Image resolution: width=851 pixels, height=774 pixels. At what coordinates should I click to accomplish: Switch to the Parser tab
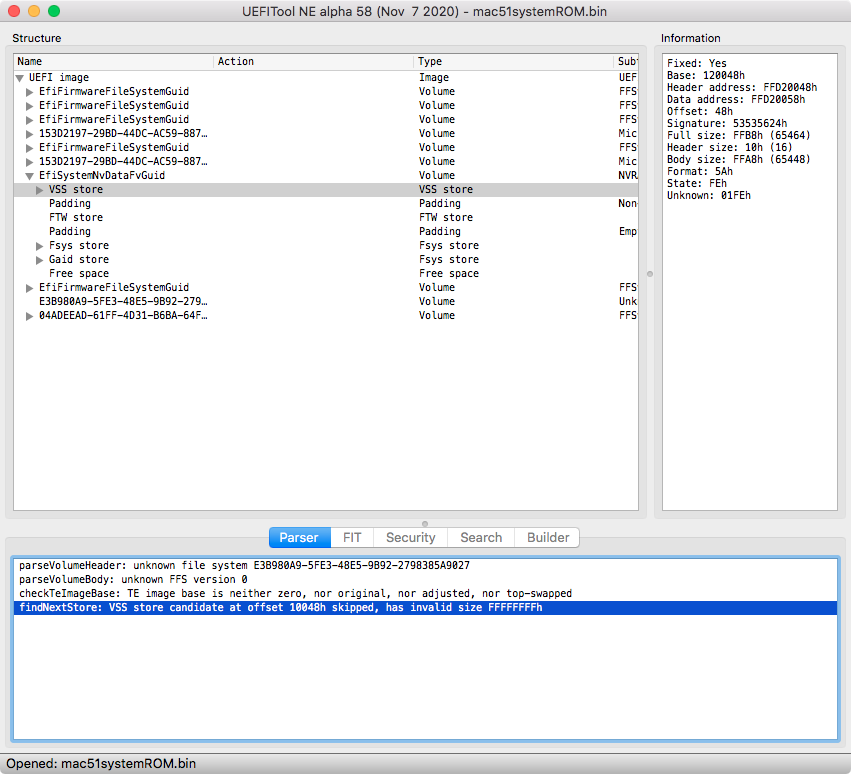pyautogui.click(x=300, y=537)
